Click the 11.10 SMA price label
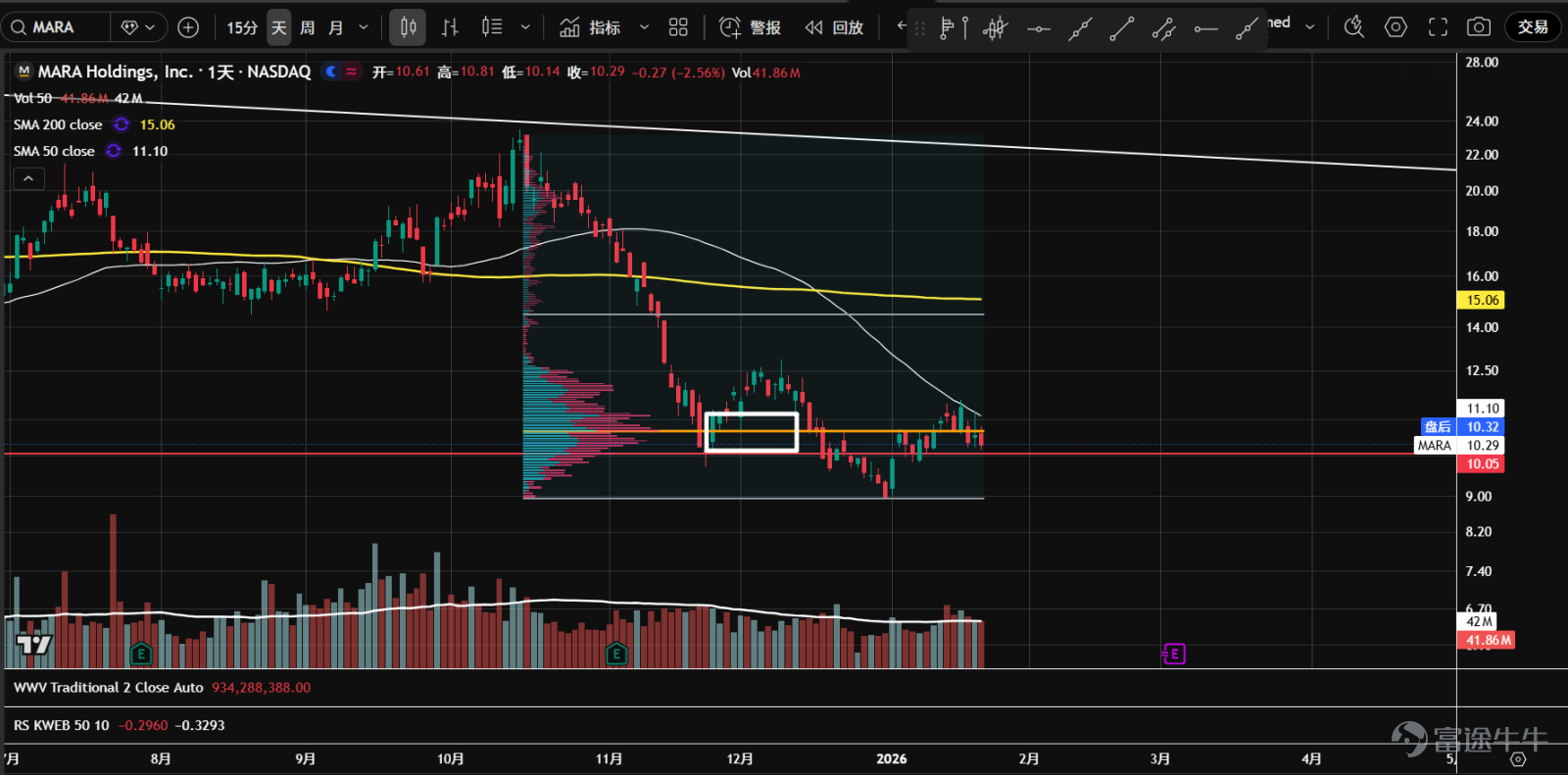The width and height of the screenshot is (1568, 775). pos(1482,409)
